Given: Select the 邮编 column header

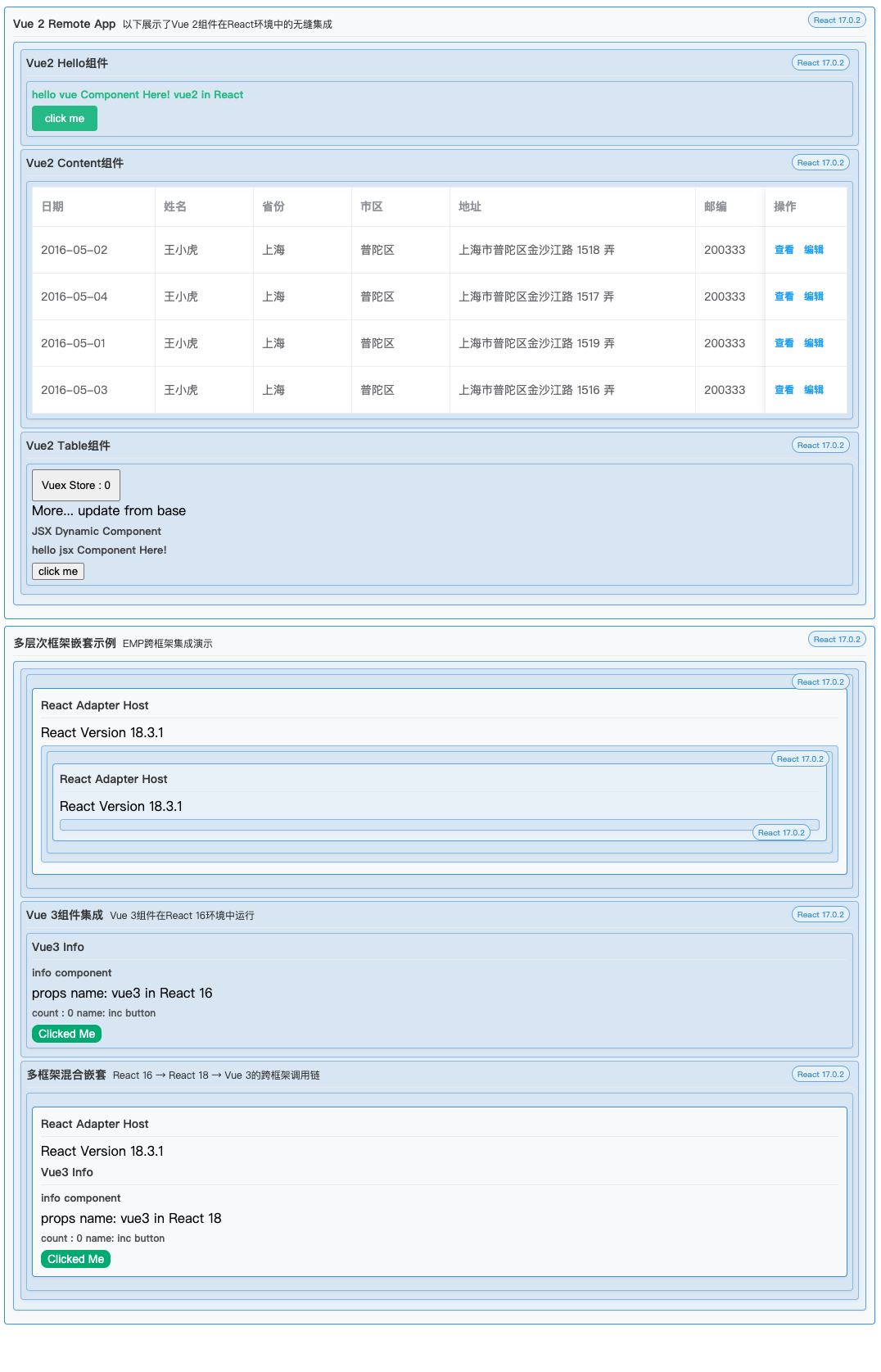Looking at the screenshot, I should [x=716, y=206].
